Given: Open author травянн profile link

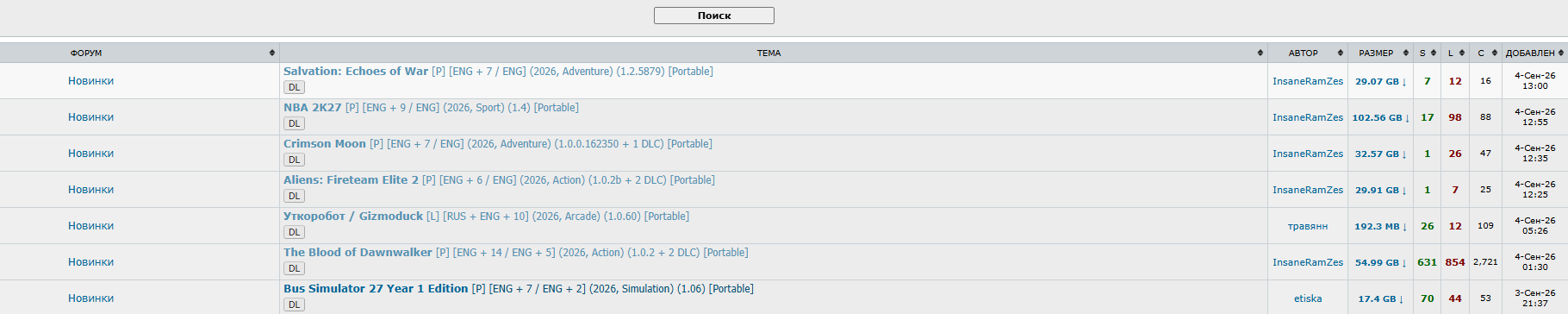Looking at the screenshot, I should (1307, 226).
